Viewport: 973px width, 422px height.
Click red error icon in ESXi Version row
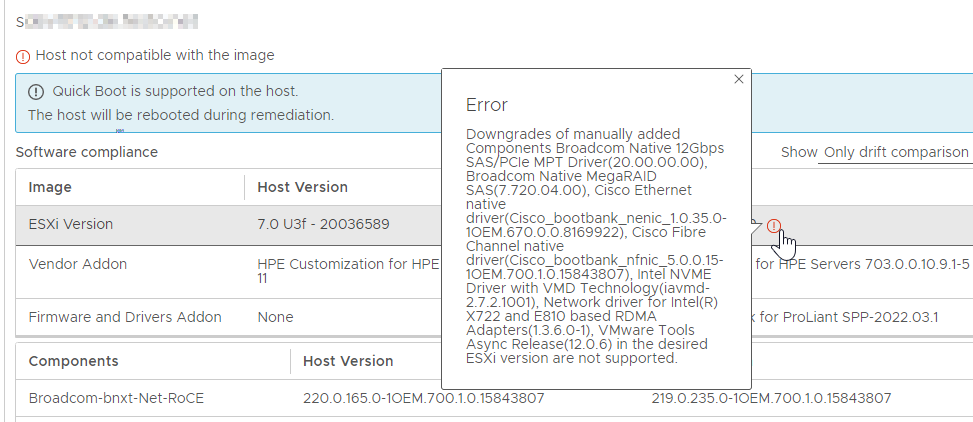tap(773, 226)
